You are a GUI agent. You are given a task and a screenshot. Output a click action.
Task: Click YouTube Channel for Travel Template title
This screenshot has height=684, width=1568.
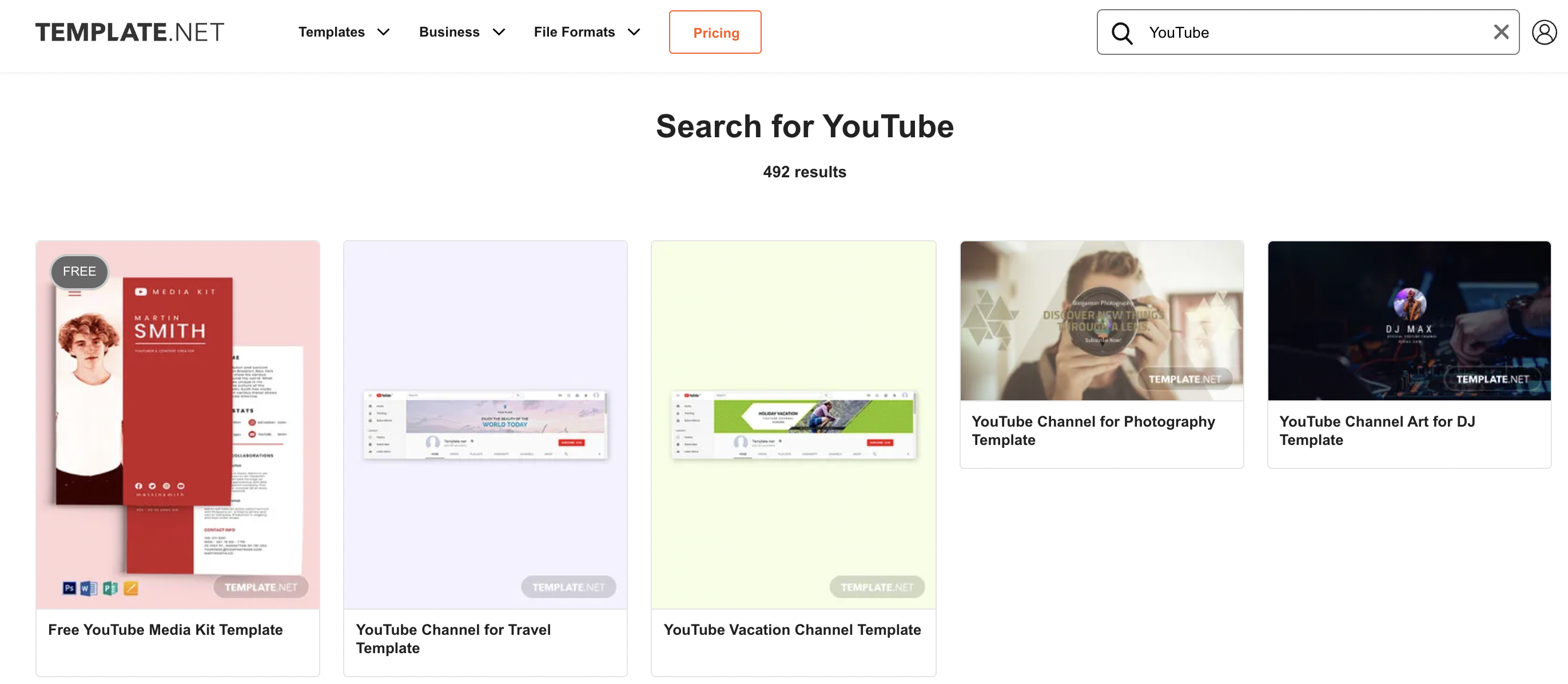point(453,639)
